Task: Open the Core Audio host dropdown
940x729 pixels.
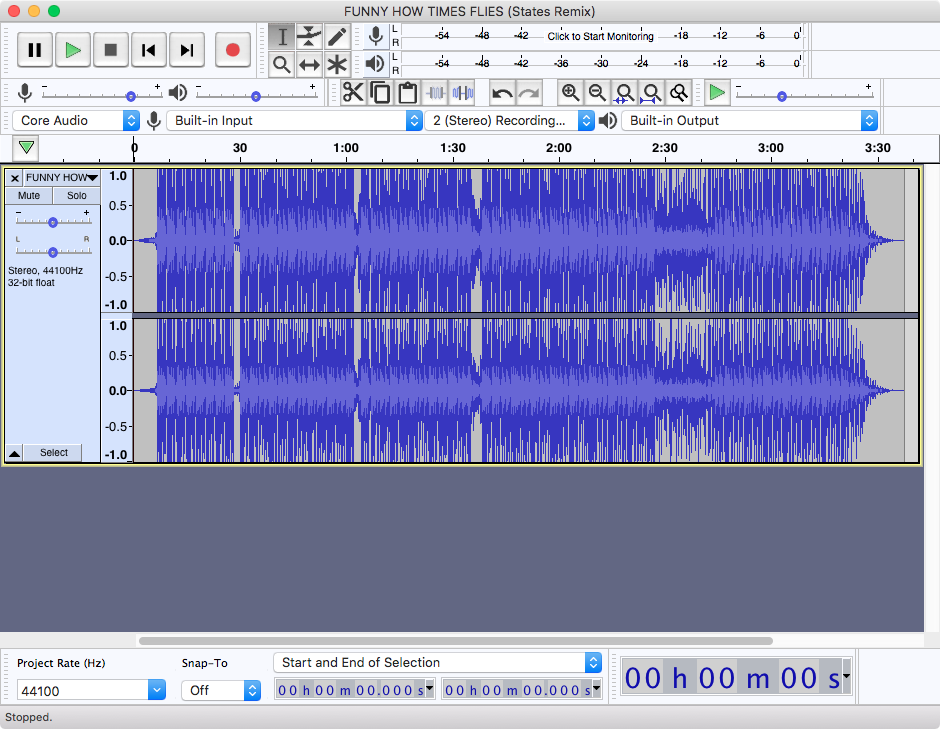Action: point(76,121)
